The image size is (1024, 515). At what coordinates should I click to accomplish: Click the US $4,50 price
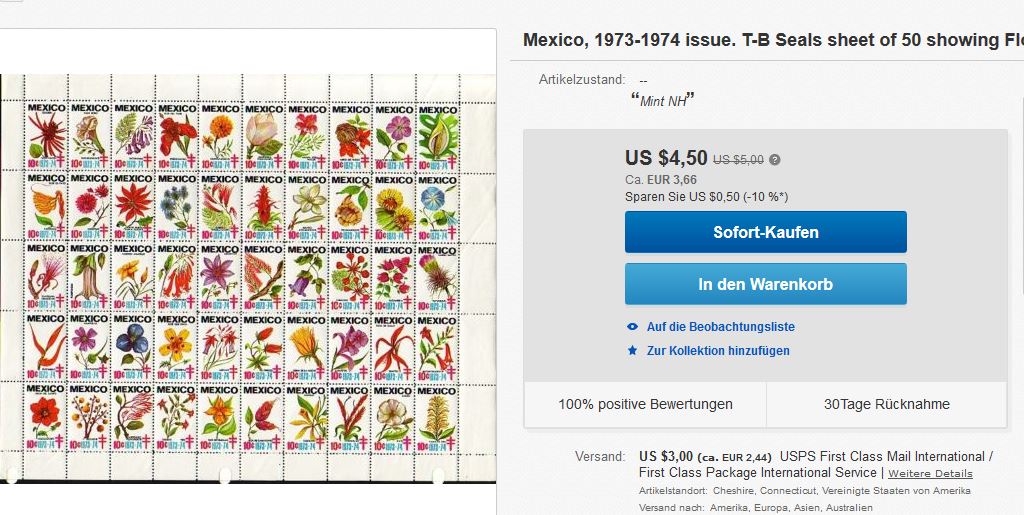pyautogui.click(x=666, y=158)
